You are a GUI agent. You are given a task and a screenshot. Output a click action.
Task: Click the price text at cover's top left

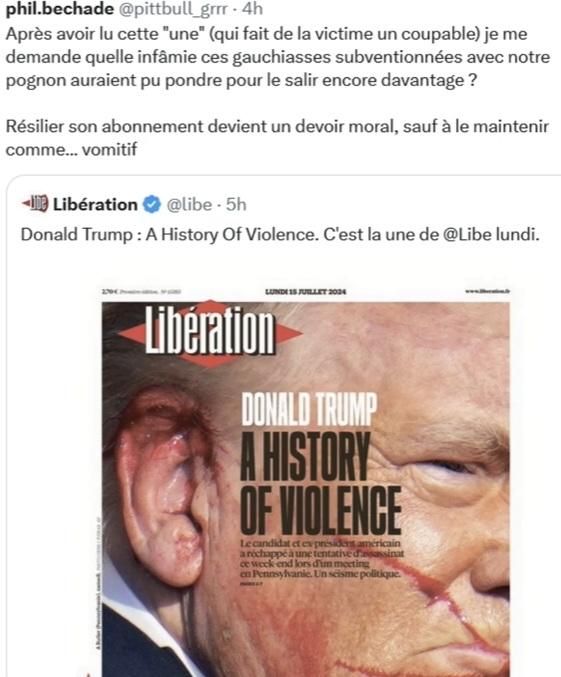109,292
